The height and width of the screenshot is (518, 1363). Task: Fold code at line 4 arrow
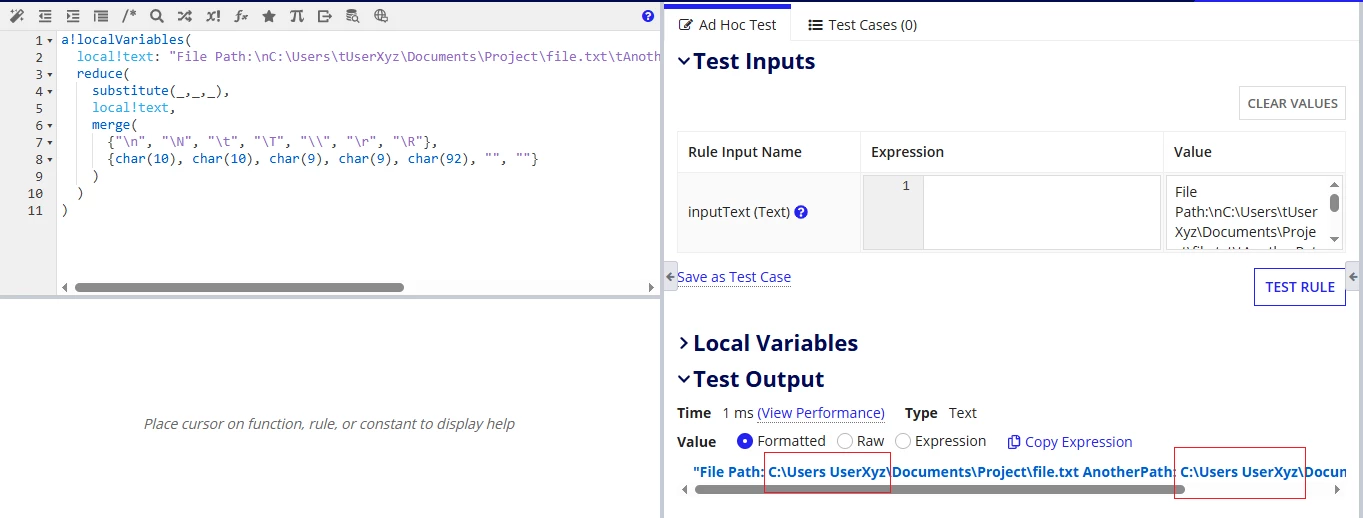click(51, 92)
